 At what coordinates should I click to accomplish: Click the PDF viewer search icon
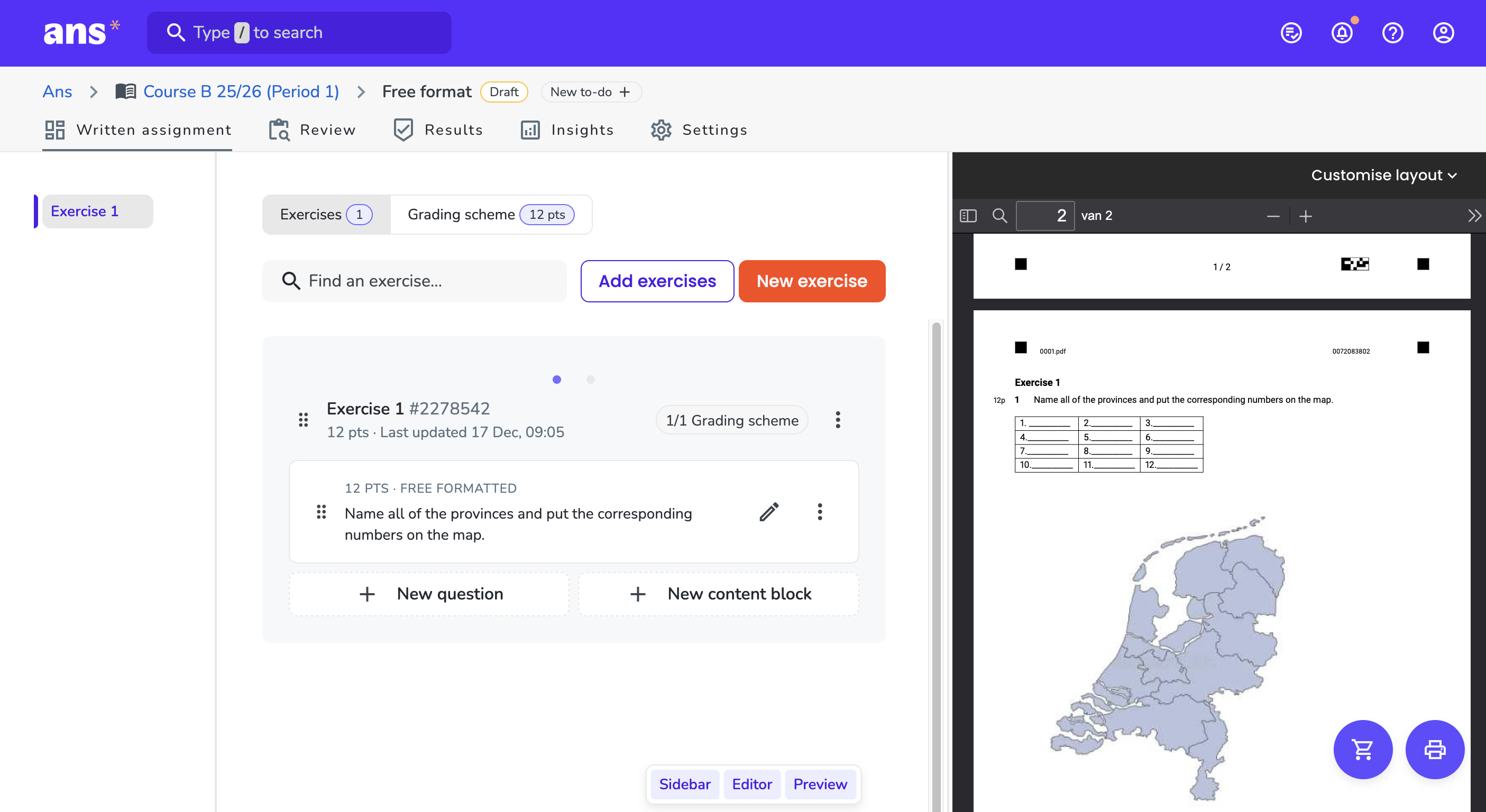click(999, 216)
